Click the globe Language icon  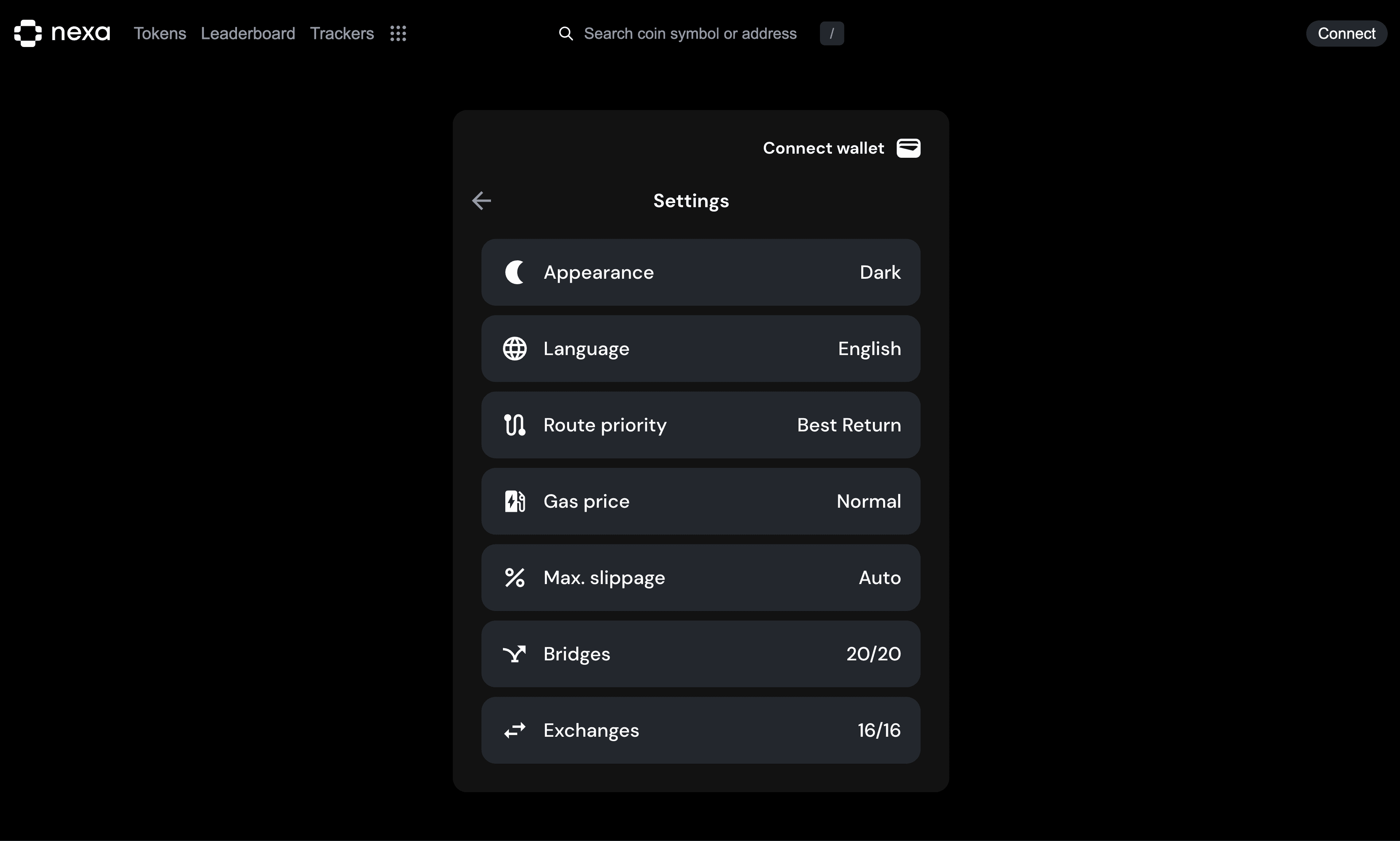pyautogui.click(x=515, y=348)
